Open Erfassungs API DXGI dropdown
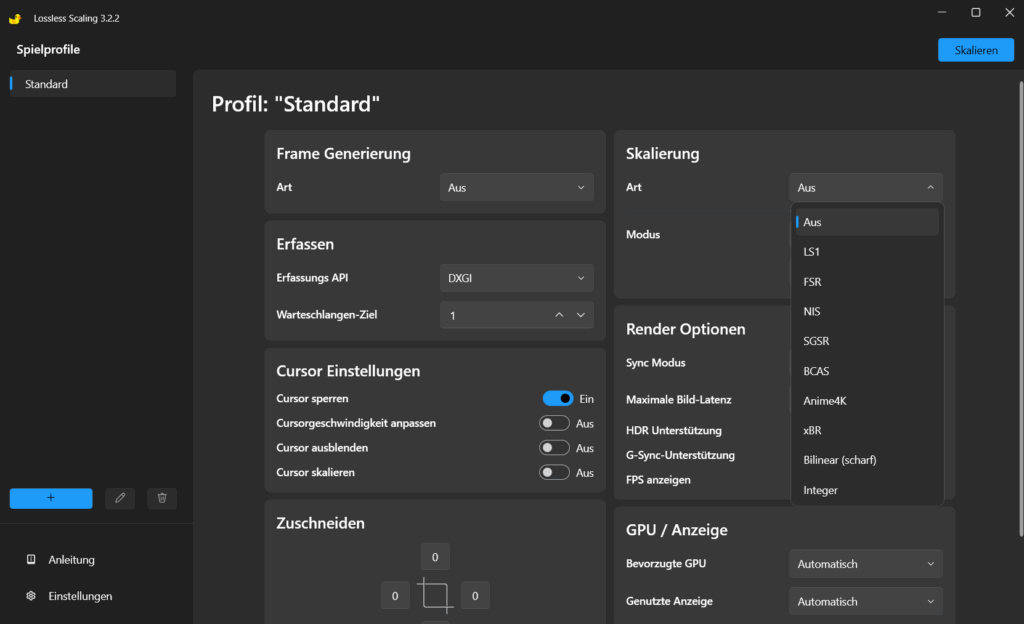The height and width of the screenshot is (624, 1024). 517,278
